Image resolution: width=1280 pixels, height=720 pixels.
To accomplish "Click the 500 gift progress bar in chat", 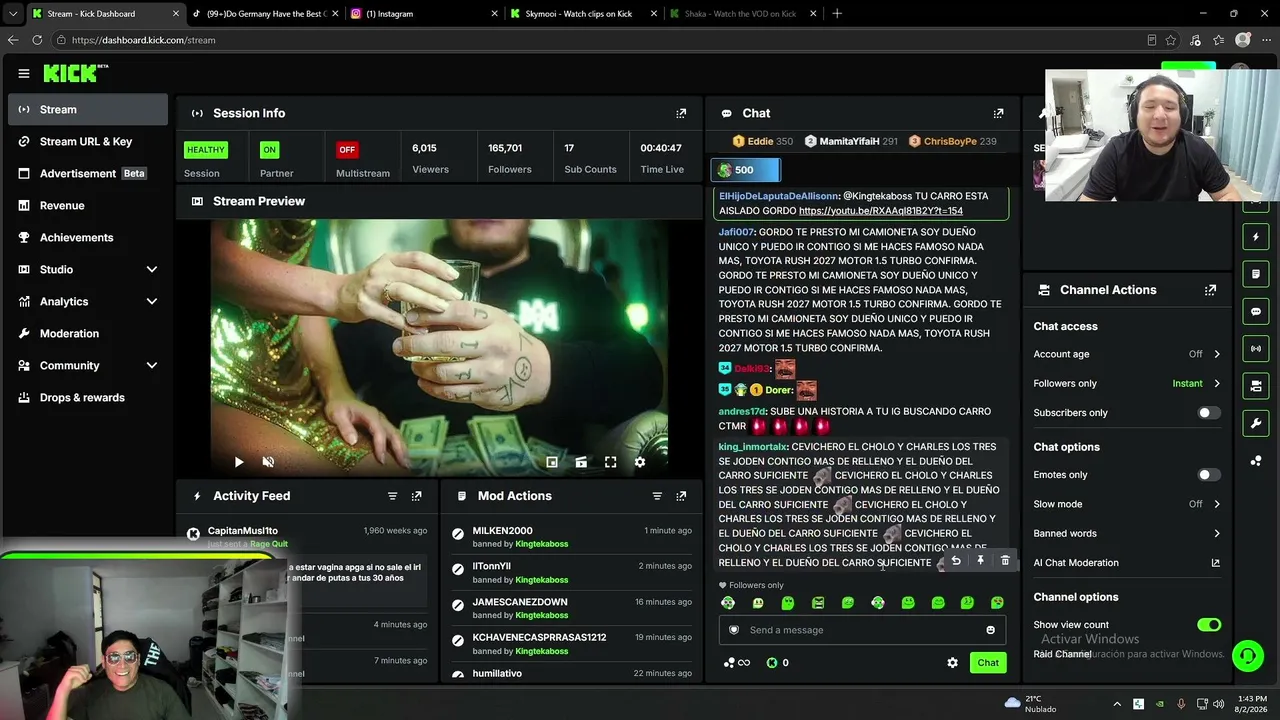I will coord(746,170).
